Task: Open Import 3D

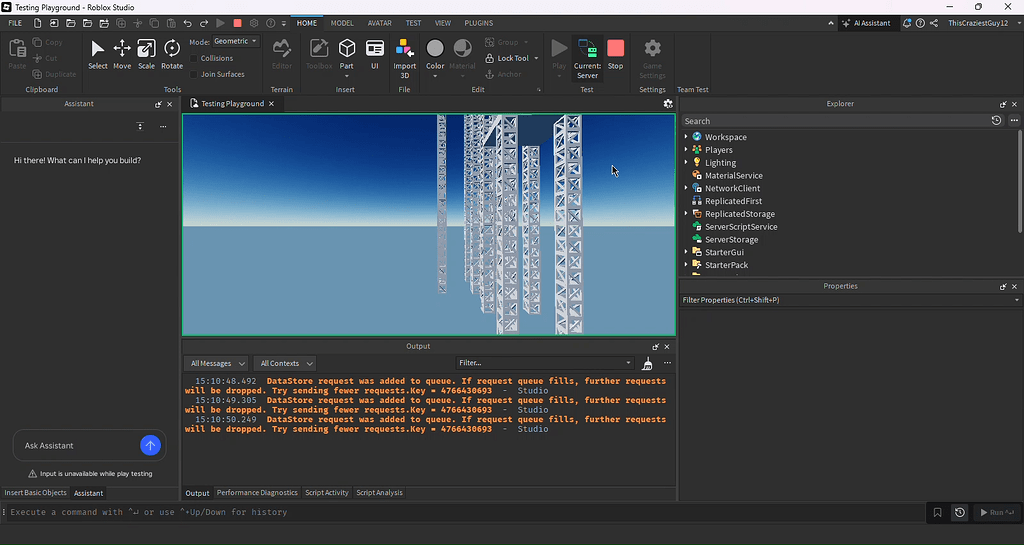Action: 404,59
